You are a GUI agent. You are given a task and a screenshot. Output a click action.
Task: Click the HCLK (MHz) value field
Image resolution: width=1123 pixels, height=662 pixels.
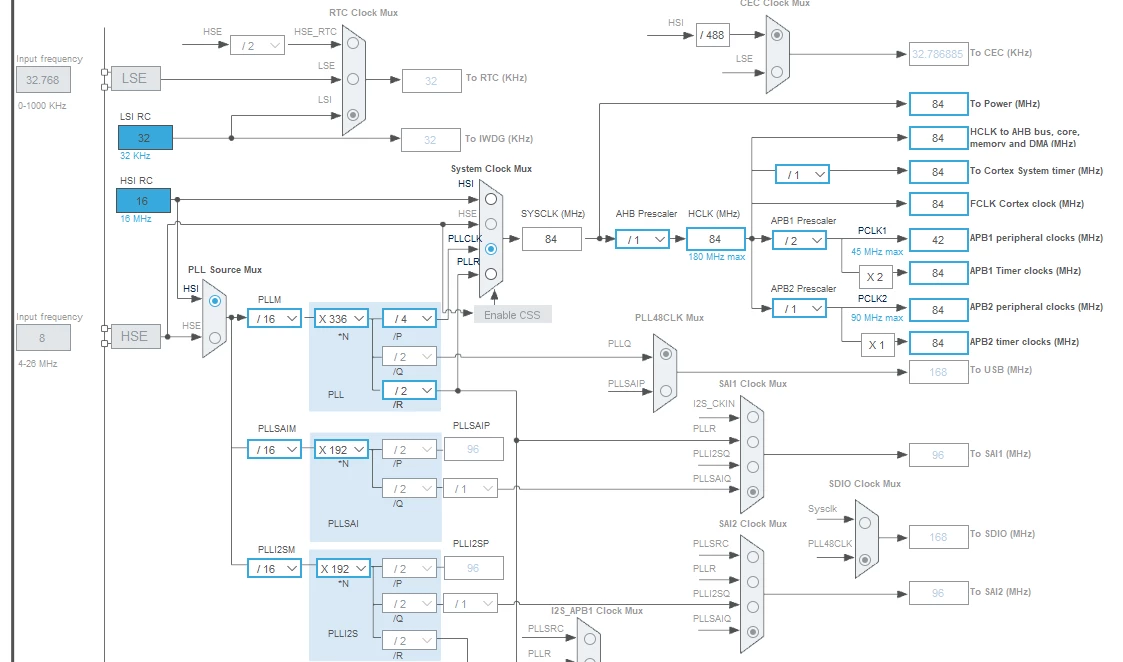[715, 239]
